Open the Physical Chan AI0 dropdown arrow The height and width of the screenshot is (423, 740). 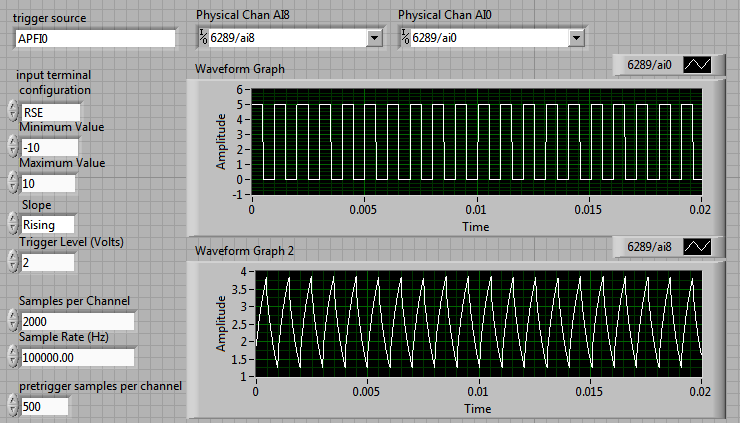(576, 38)
